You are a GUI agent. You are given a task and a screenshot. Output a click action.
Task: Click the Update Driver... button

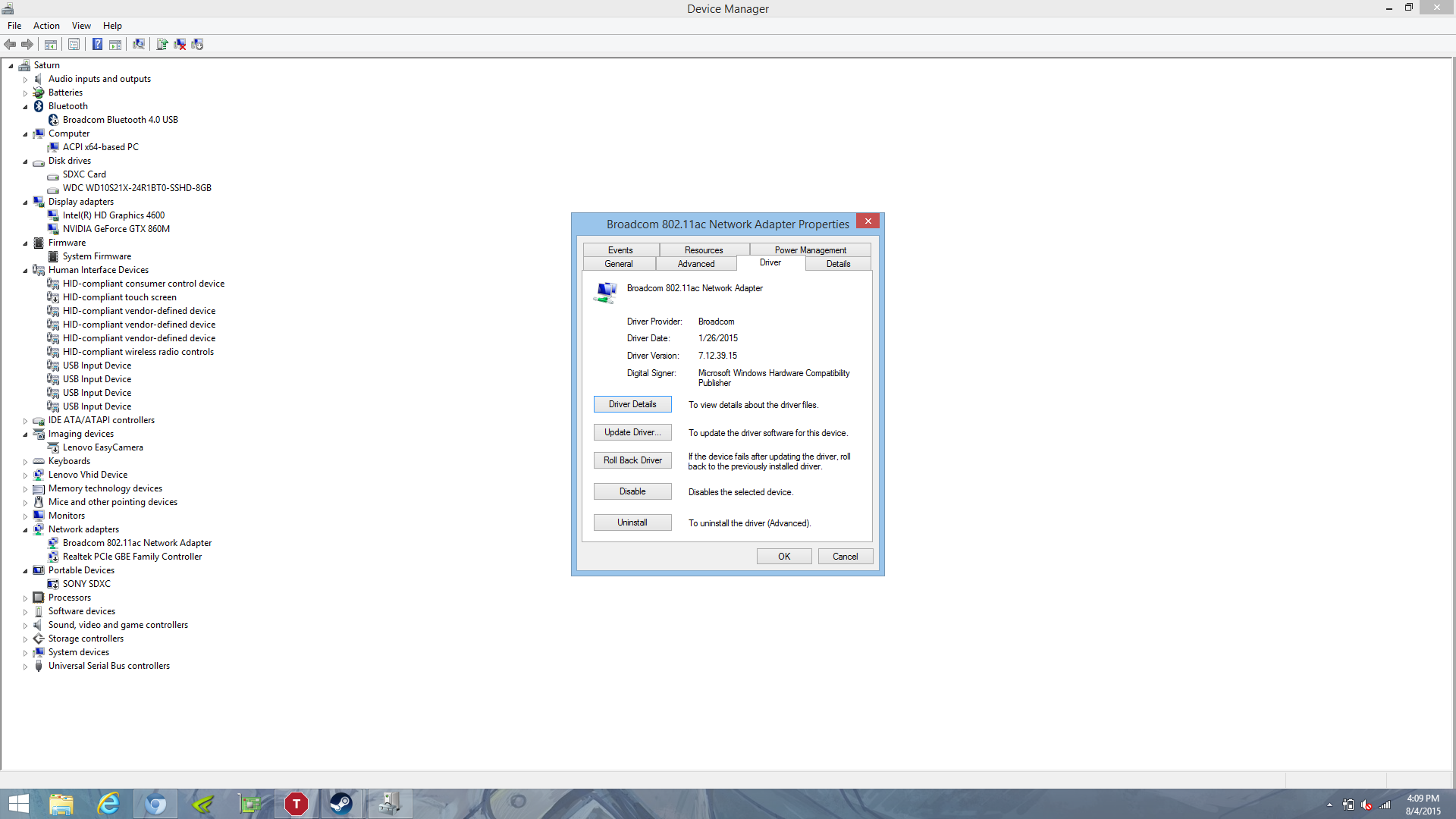click(632, 432)
